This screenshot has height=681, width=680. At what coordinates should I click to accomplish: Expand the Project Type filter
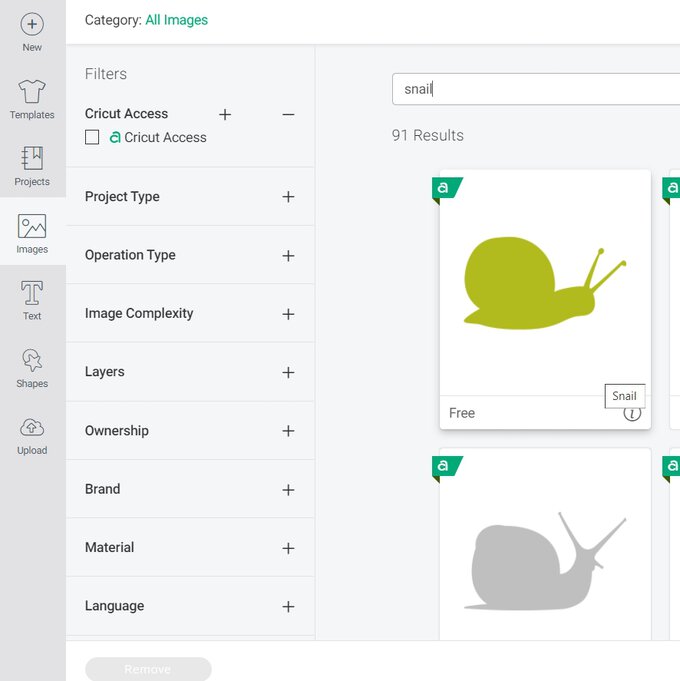pyautogui.click(x=288, y=197)
